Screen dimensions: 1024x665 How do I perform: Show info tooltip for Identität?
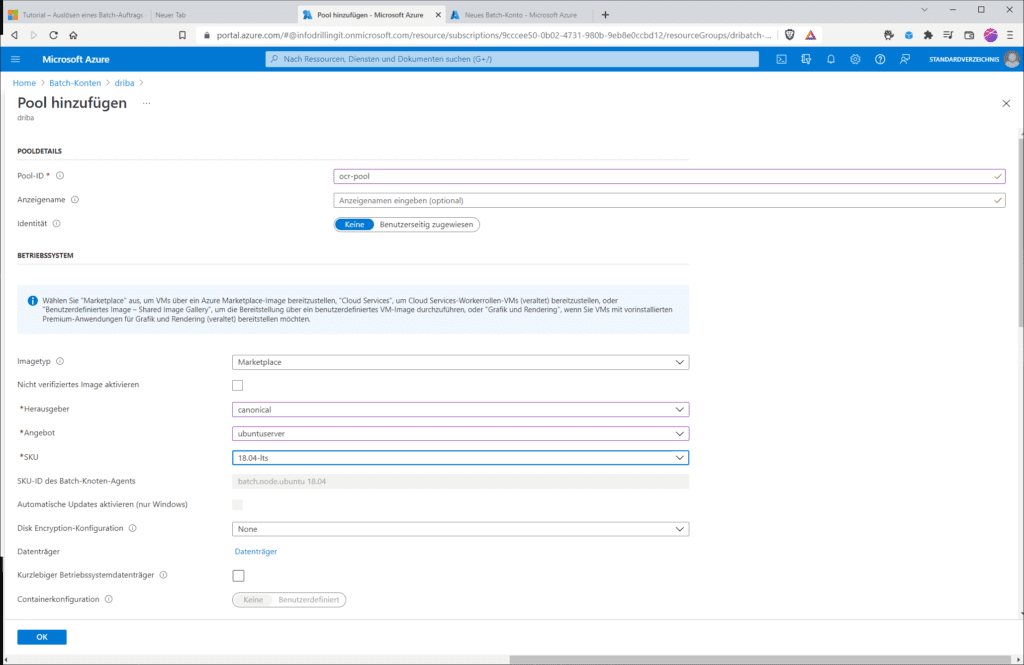coord(57,223)
